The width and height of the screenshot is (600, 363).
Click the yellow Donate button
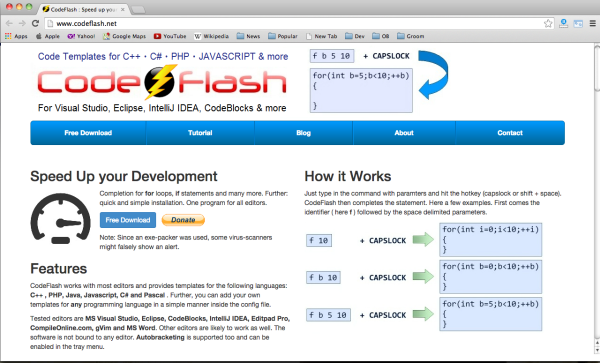(x=183, y=220)
